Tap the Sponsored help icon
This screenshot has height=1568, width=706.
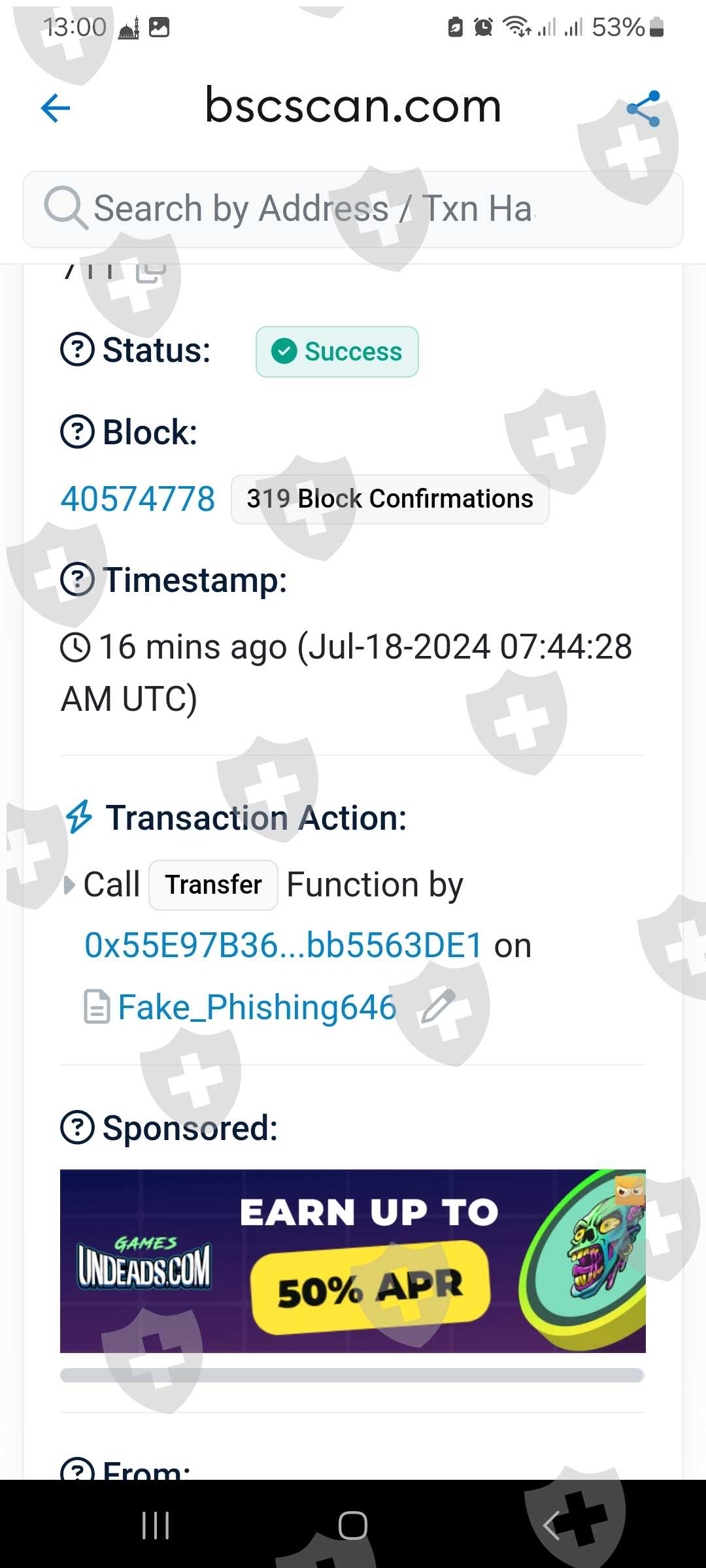[78, 1128]
